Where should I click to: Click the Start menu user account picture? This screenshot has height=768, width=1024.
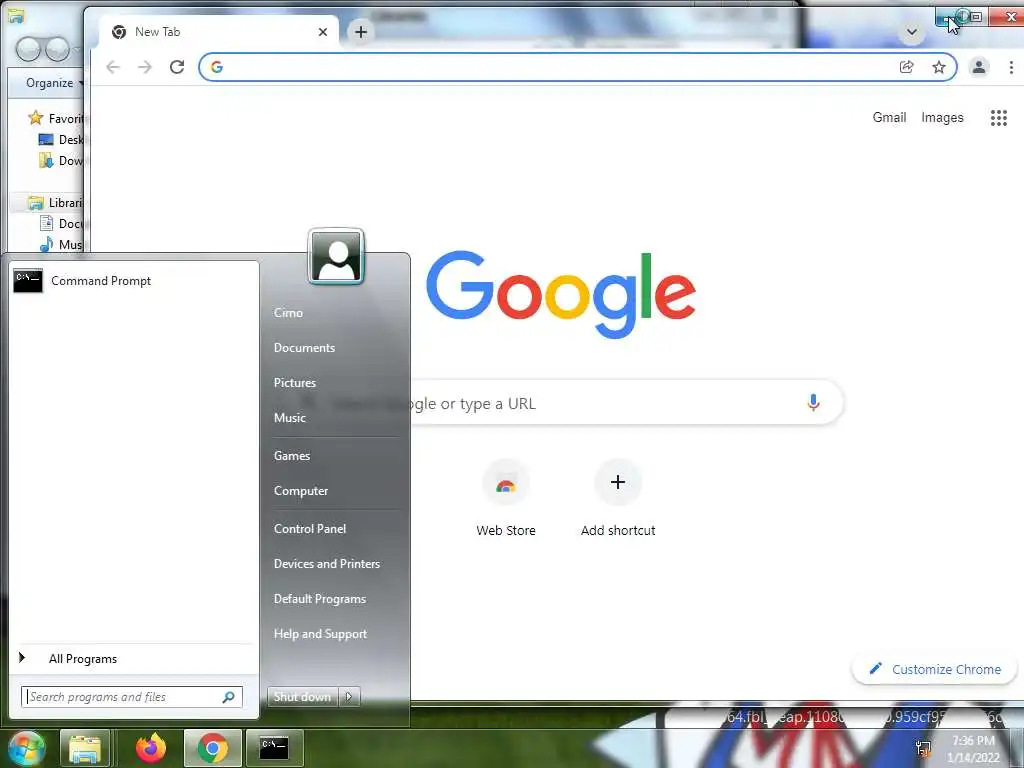pyautogui.click(x=336, y=257)
